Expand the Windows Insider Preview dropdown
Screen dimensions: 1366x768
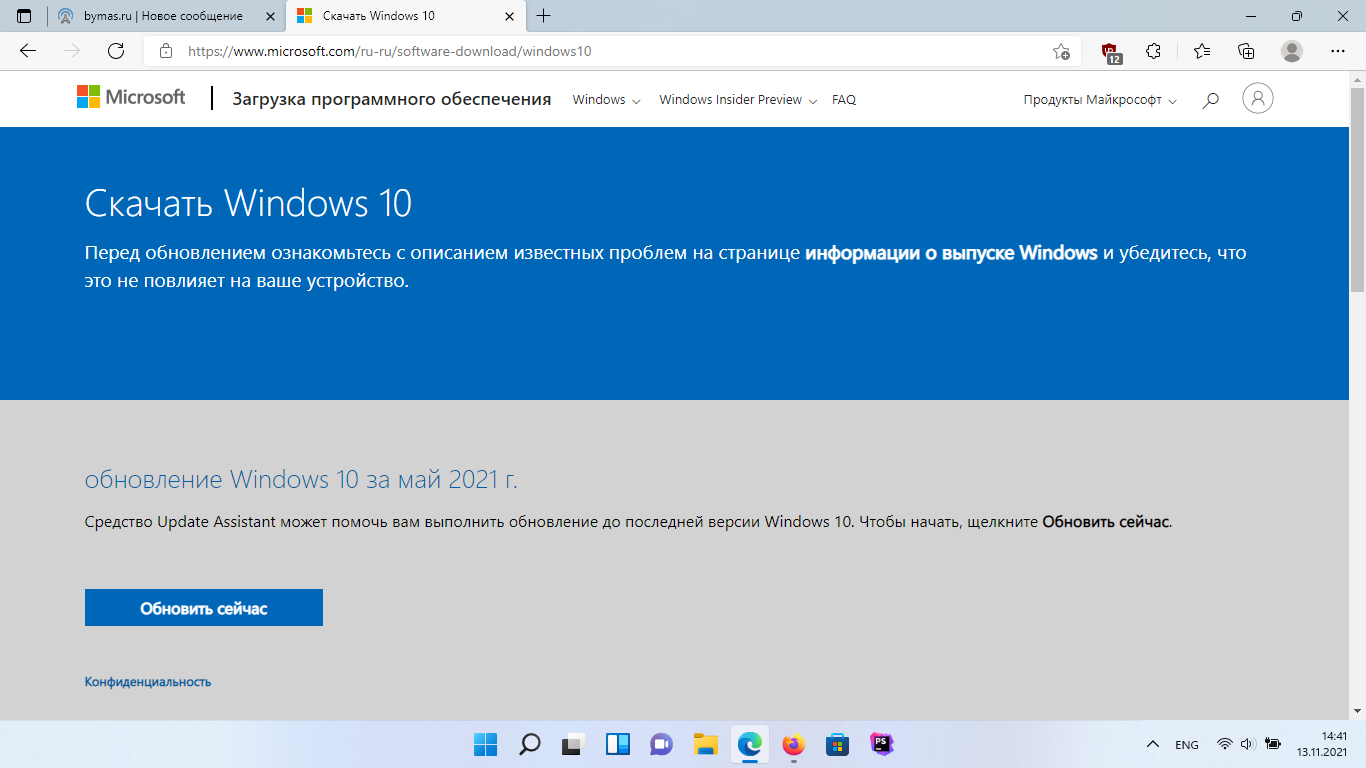pyautogui.click(x=738, y=100)
